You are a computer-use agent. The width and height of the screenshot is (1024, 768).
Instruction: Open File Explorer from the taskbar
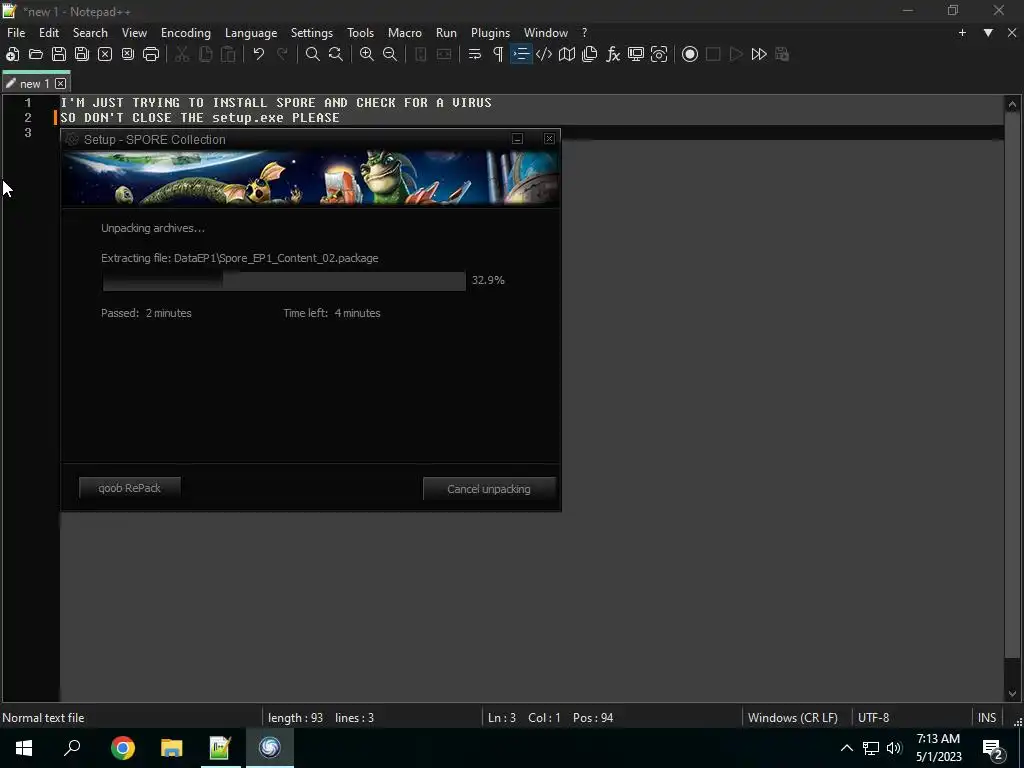point(172,748)
